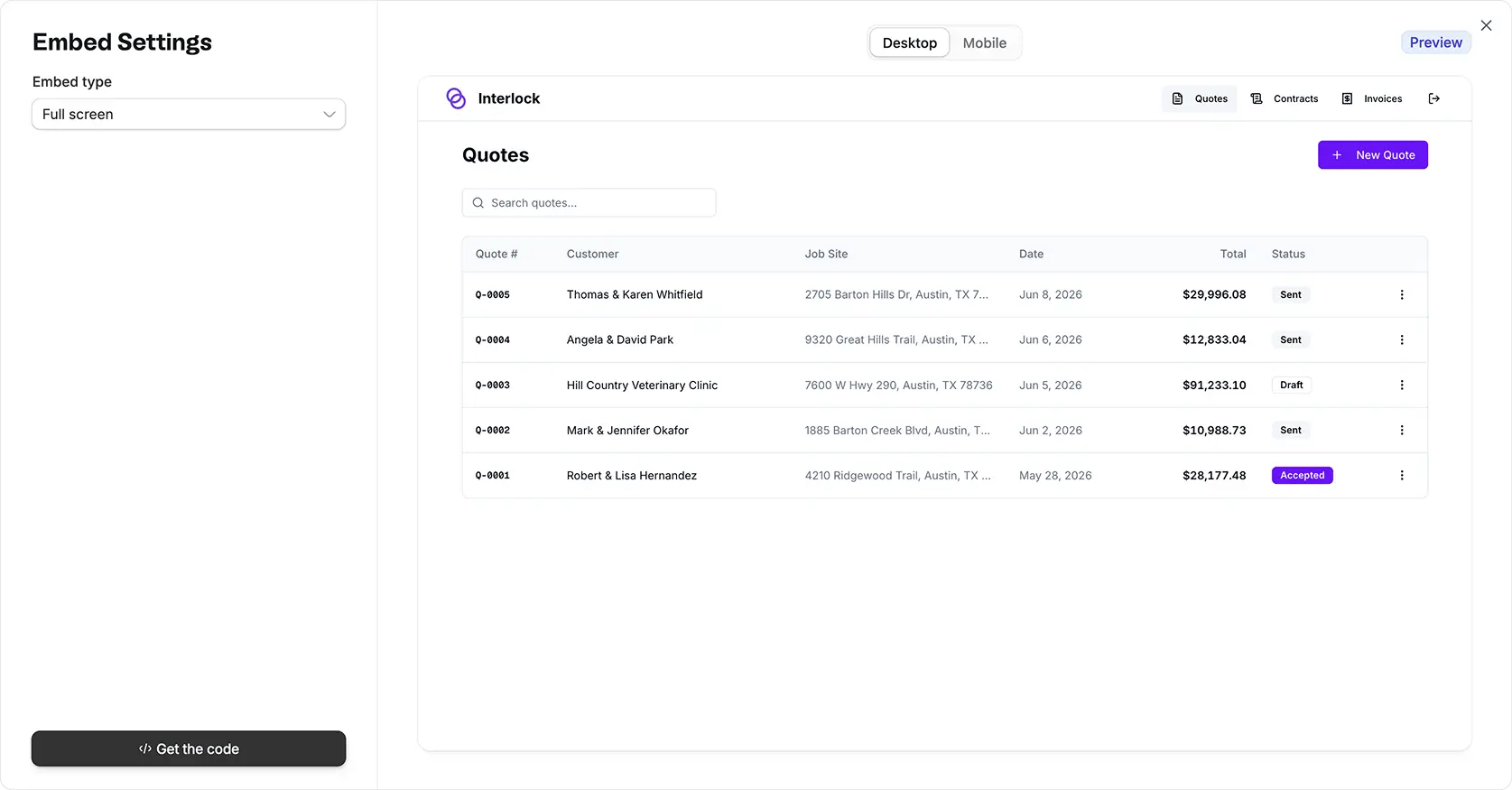1512x790 pixels.
Task: Click total $29,996.08
Action: pyautogui.click(x=1214, y=294)
